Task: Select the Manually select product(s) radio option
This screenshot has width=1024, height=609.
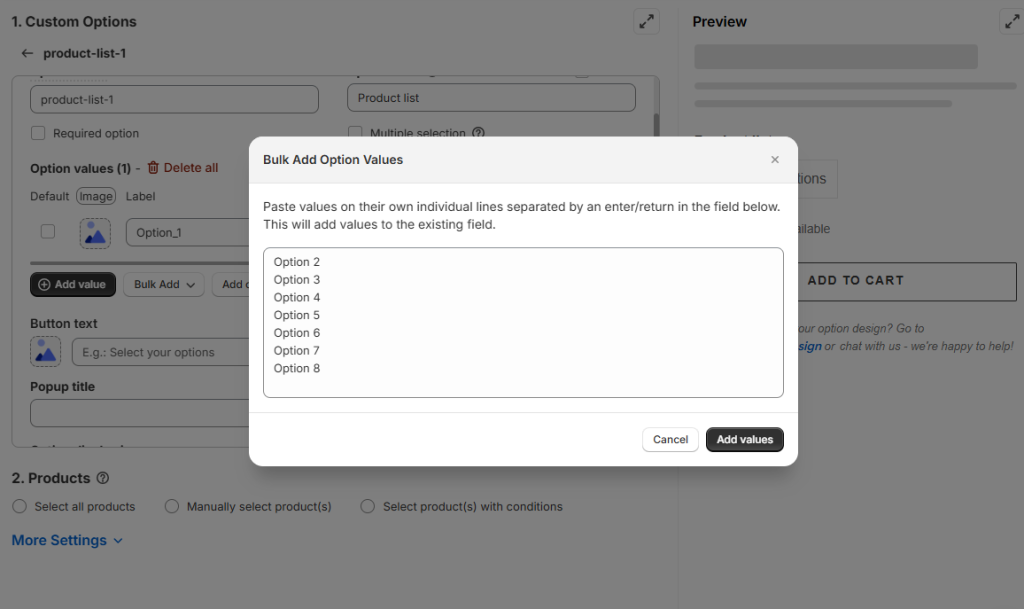Action: click(172, 507)
